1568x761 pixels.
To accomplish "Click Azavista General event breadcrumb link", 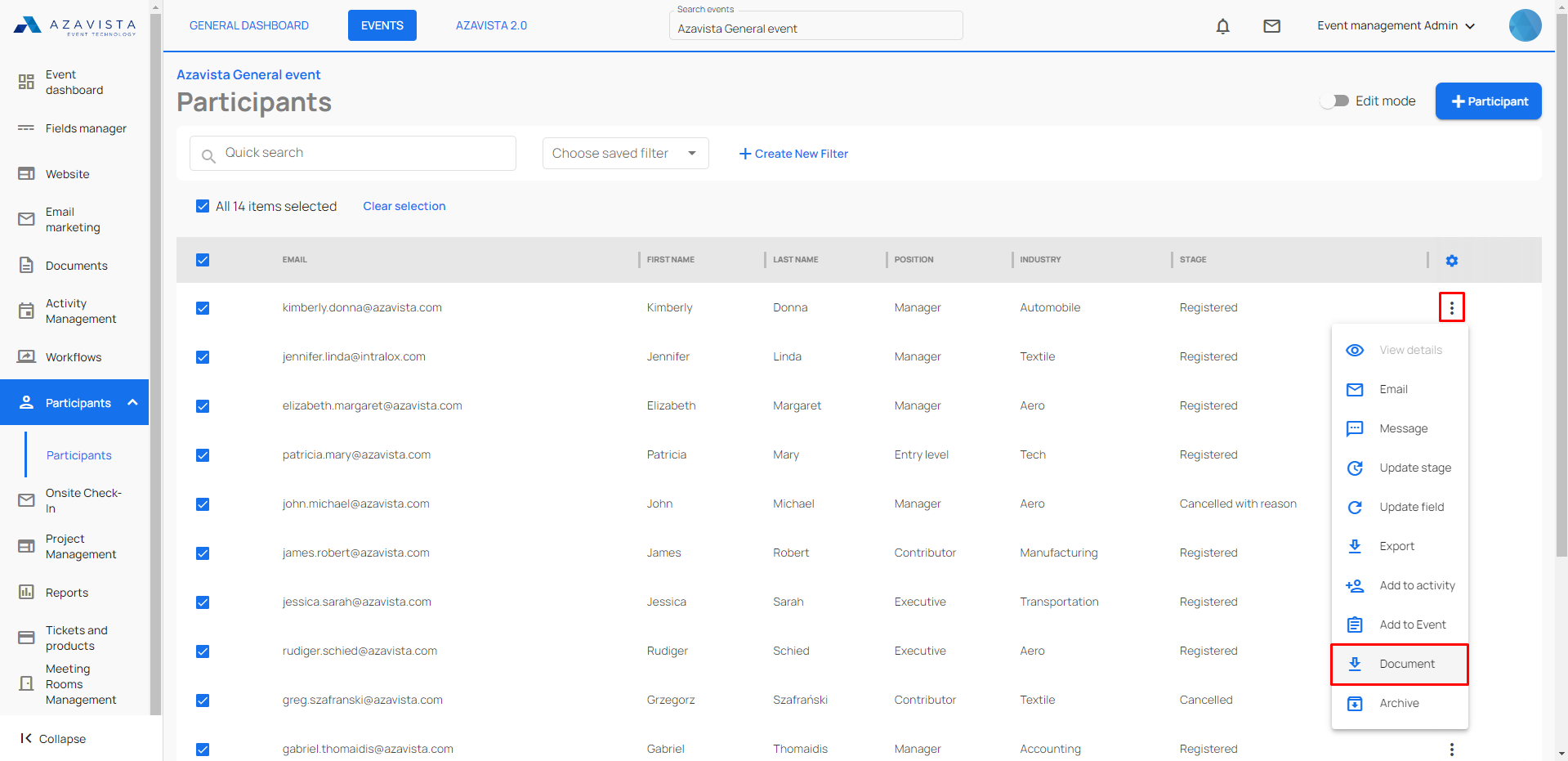I will (x=248, y=74).
